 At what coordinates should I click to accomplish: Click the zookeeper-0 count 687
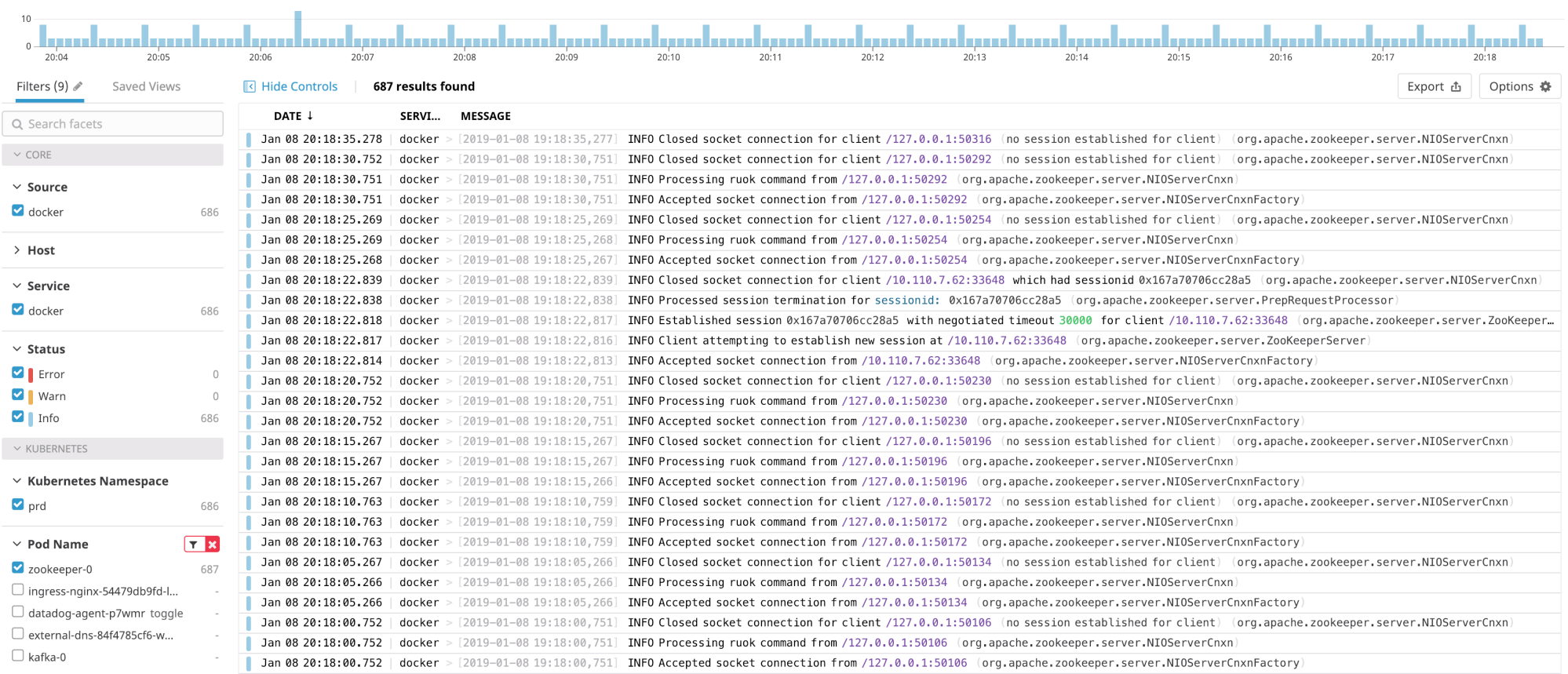click(210, 570)
